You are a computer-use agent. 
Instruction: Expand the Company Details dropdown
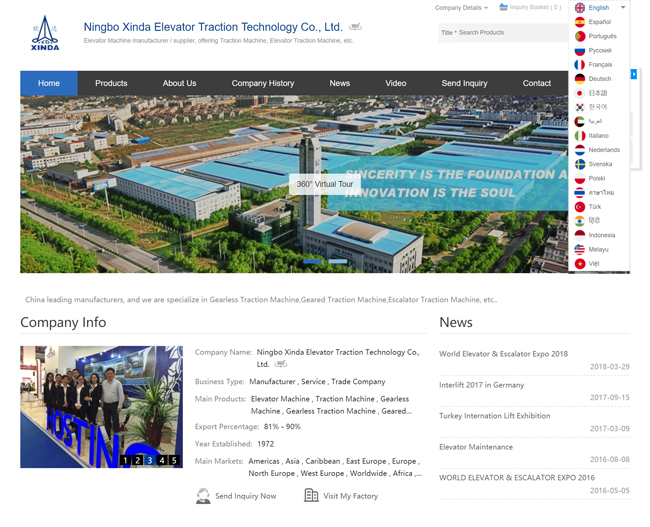pos(461,8)
